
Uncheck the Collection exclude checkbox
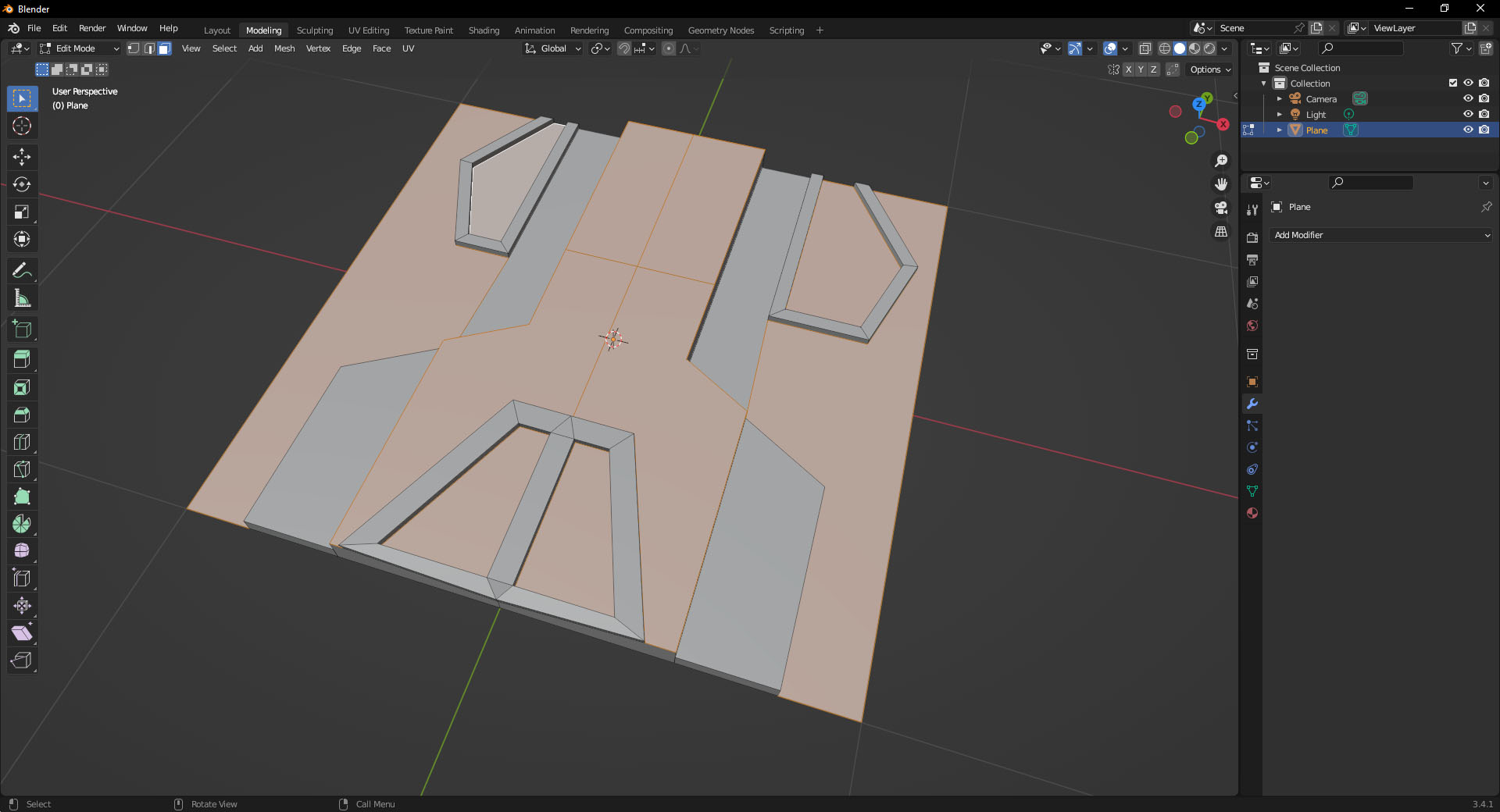tap(1453, 83)
